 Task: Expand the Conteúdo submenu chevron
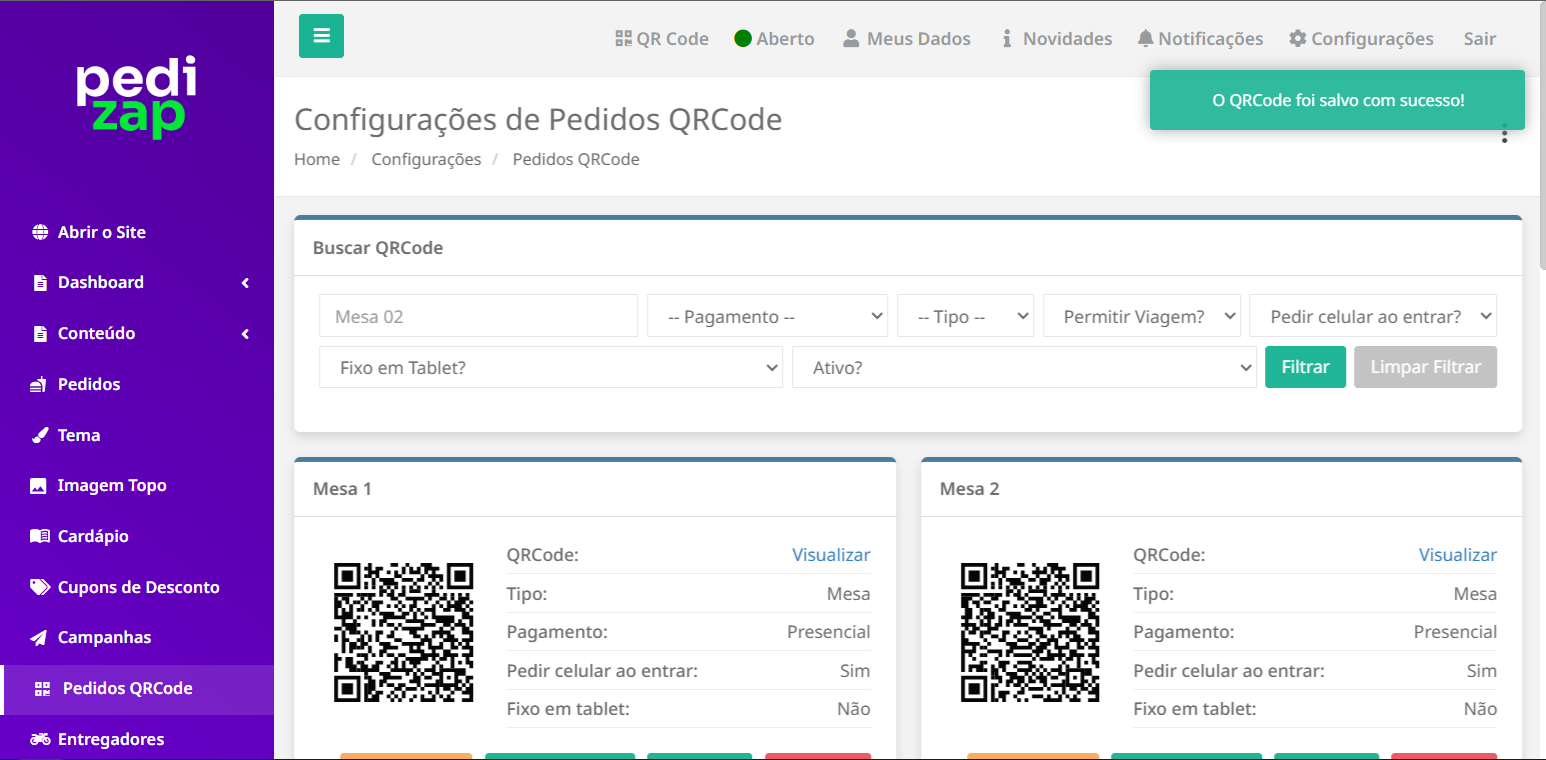point(245,334)
